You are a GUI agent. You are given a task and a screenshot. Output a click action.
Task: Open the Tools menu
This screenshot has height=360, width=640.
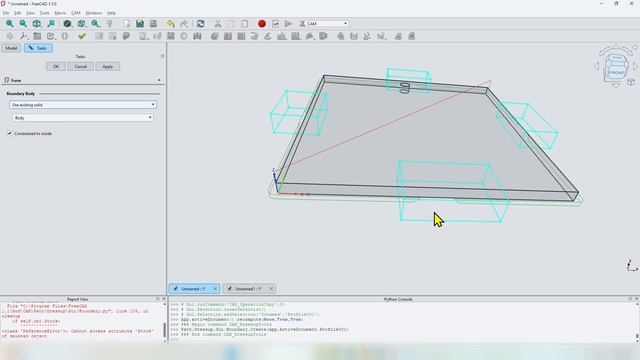click(44, 13)
